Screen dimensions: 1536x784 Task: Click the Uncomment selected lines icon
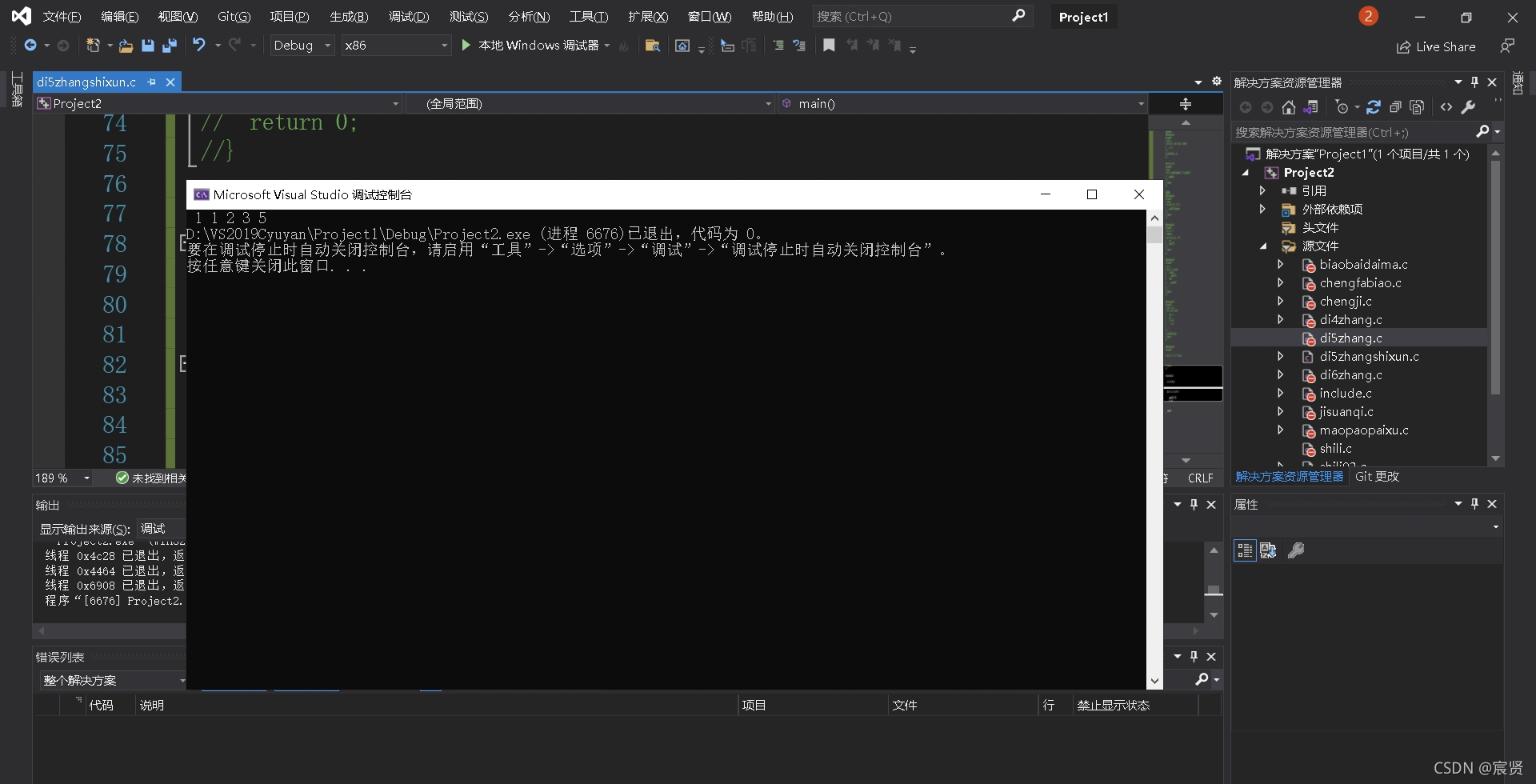(799, 46)
